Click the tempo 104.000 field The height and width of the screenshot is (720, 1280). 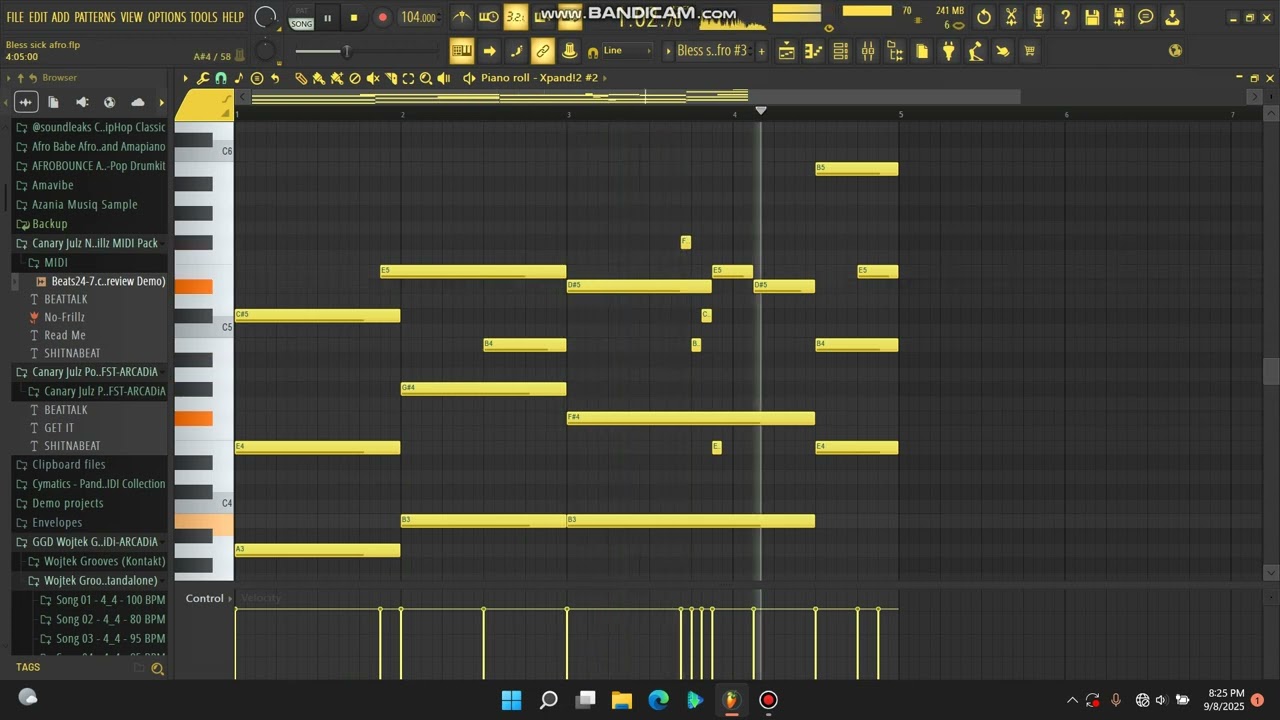(418, 17)
